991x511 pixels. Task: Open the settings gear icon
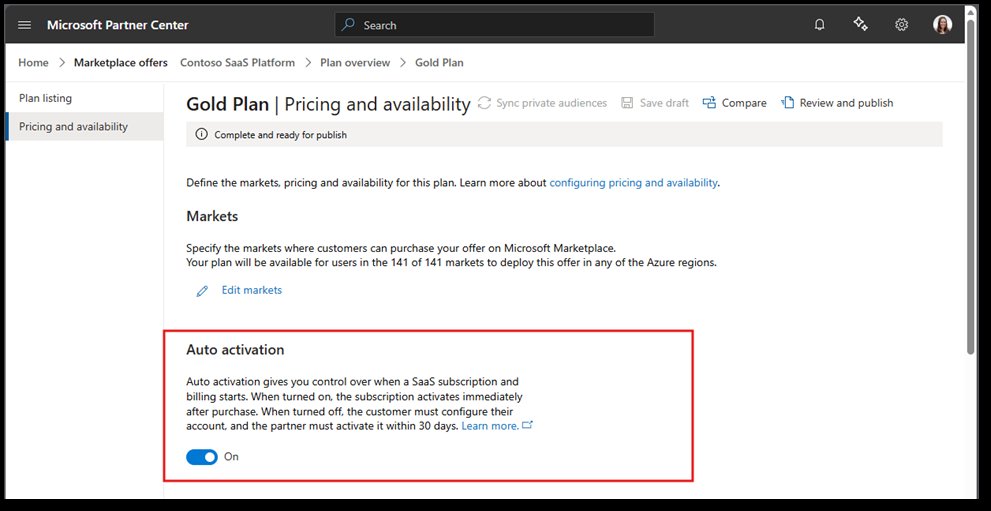point(901,25)
